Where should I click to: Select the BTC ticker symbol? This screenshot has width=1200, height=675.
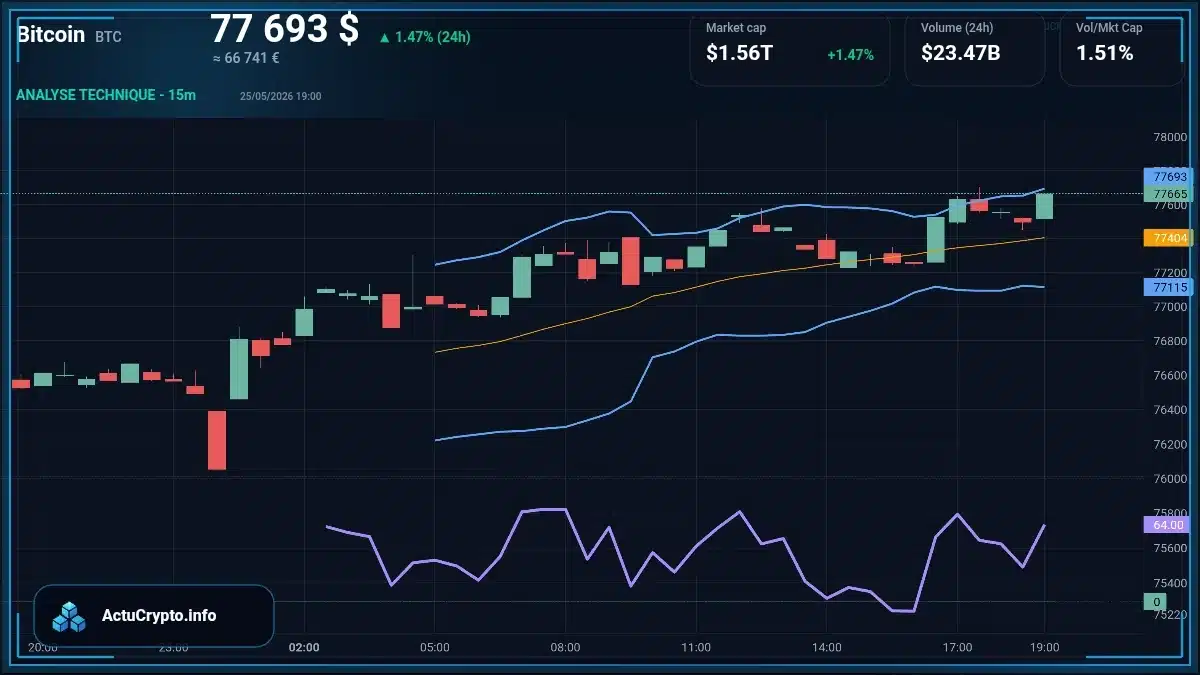click(108, 37)
